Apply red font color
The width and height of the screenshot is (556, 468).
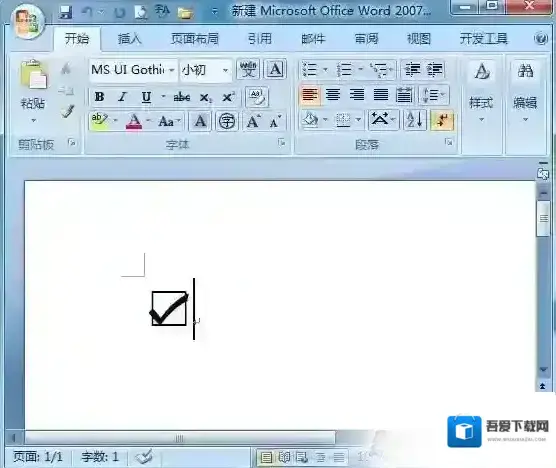coord(134,122)
